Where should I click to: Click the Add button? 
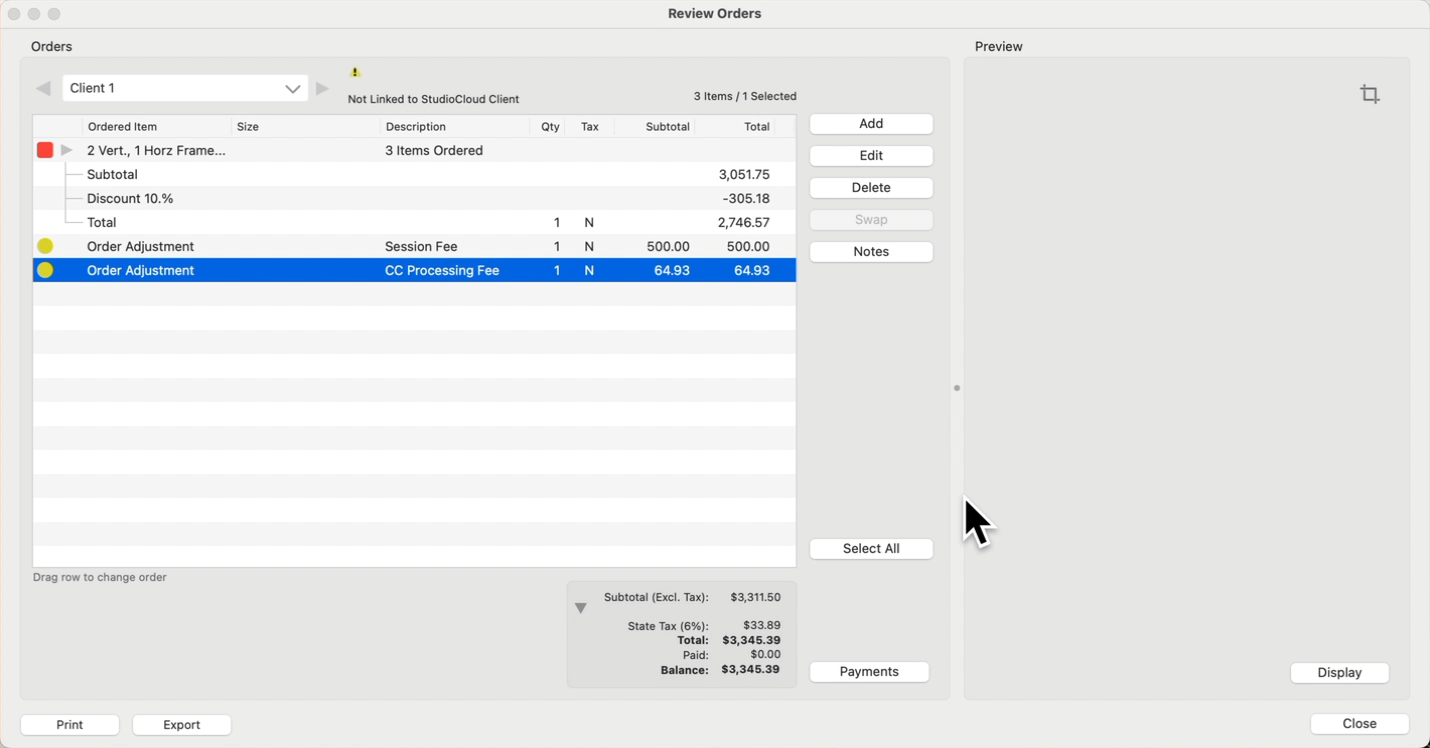pos(871,124)
